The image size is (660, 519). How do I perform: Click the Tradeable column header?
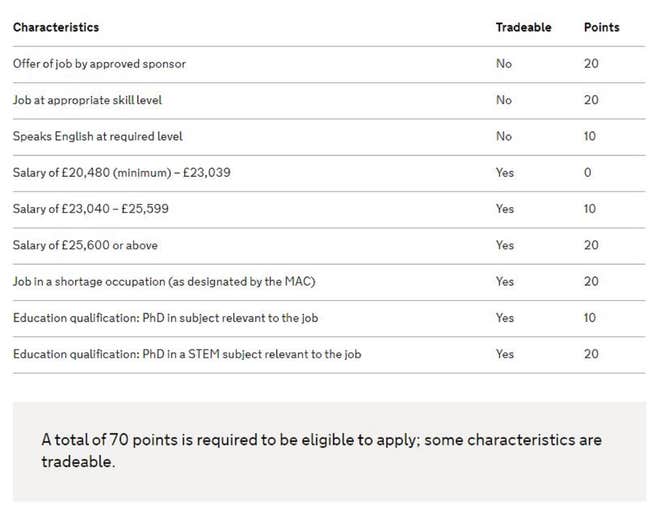click(523, 27)
